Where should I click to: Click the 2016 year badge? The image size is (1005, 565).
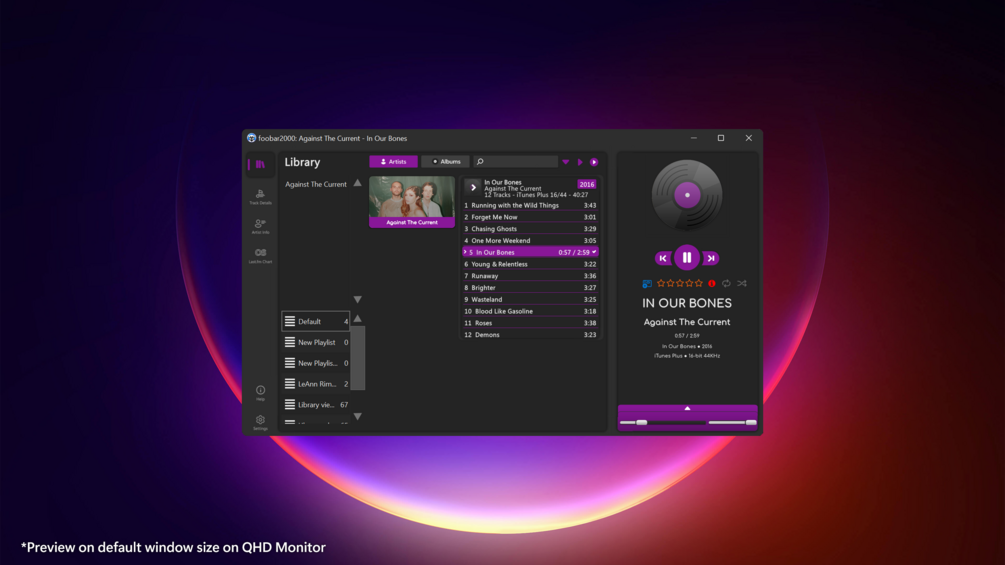pos(586,184)
